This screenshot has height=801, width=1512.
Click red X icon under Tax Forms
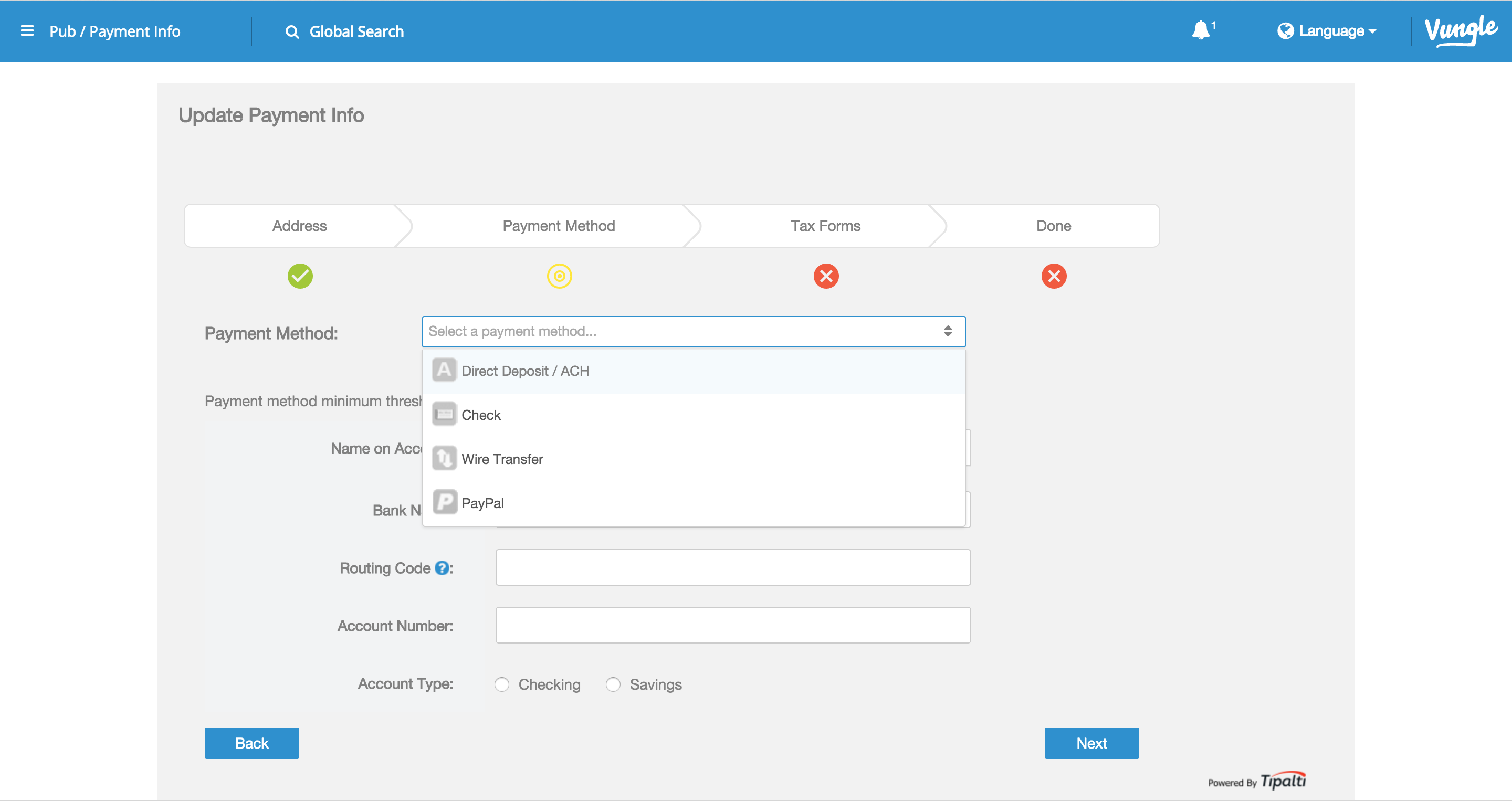(826, 276)
